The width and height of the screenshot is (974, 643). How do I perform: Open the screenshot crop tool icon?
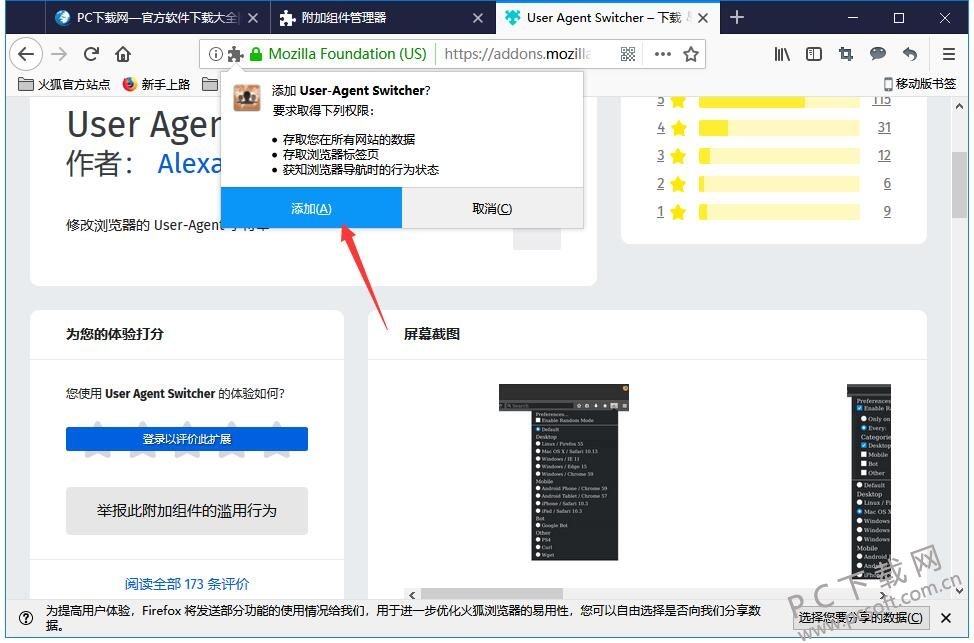click(845, 55)
